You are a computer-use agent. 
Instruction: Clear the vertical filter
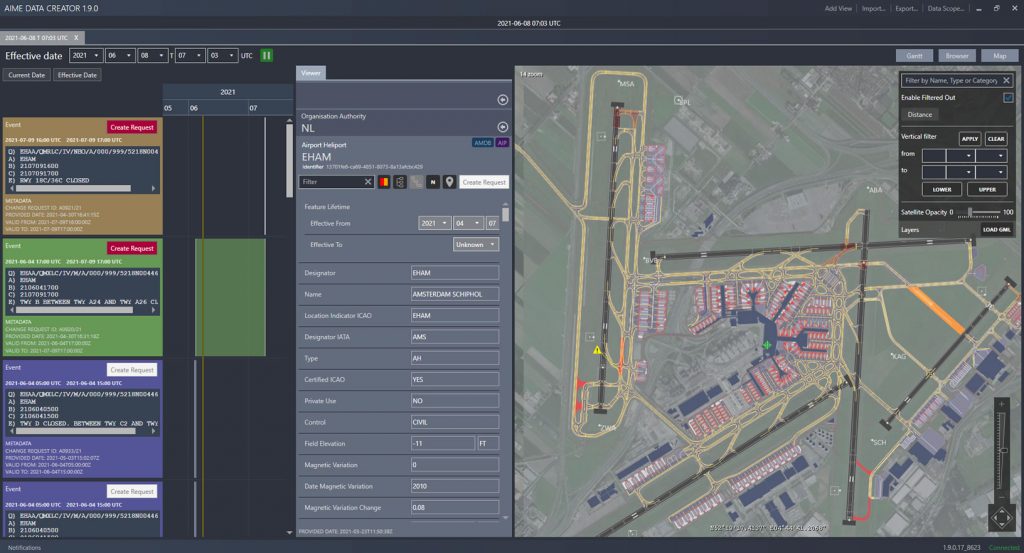tap(996, 138)
